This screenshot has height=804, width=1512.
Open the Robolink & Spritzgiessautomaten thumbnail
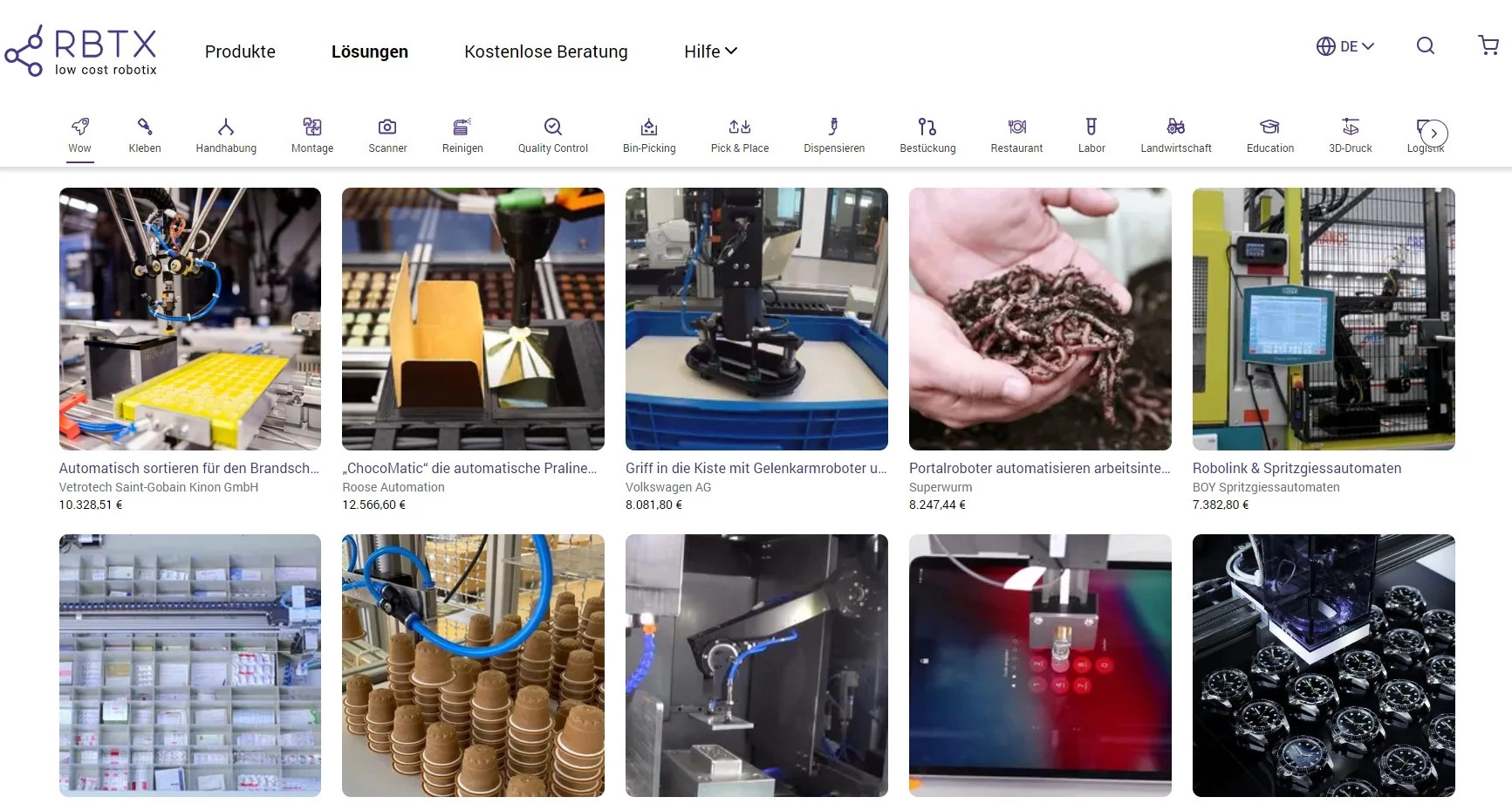pos(1323,319)
